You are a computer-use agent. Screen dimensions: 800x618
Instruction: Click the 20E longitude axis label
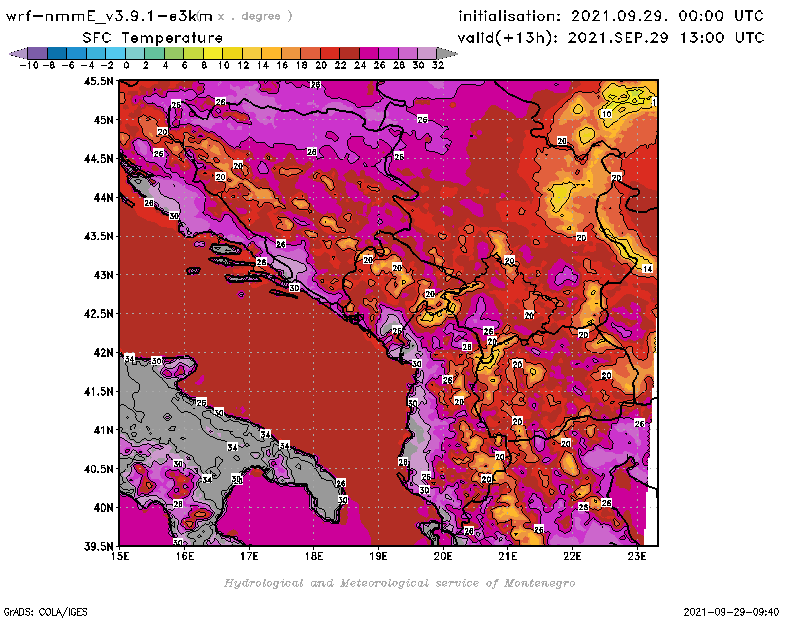443,556
